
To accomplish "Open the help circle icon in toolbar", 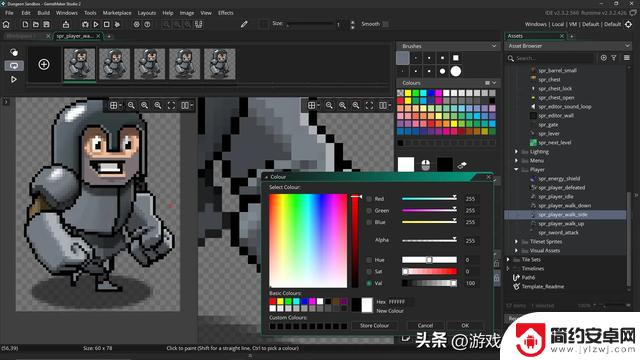I will [147, 24].
